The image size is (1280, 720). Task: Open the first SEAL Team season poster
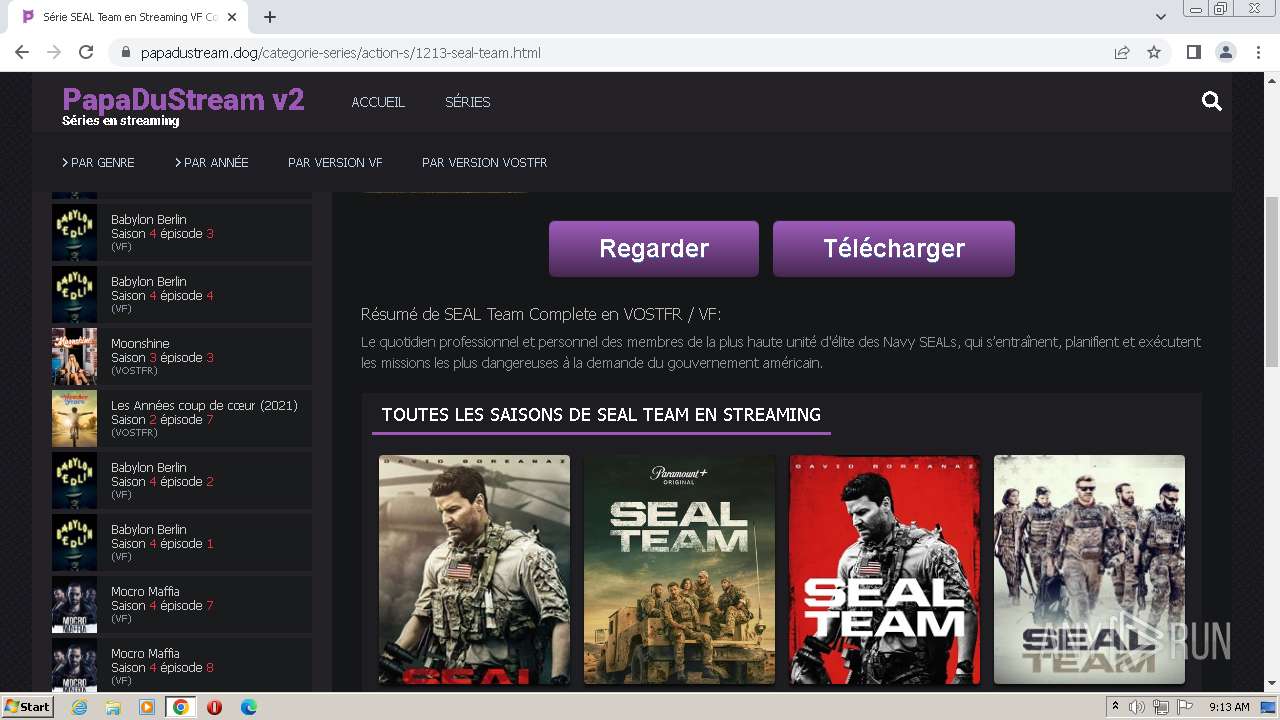click(x=474, y=570)
